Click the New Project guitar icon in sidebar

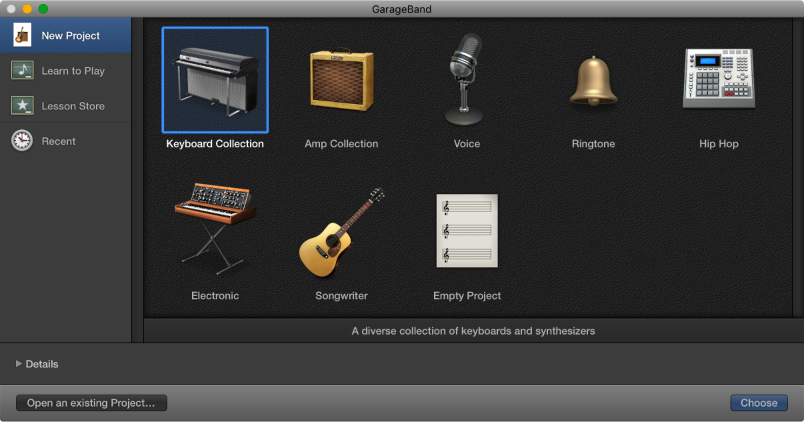pyautogui.click(x=22, y=35)
